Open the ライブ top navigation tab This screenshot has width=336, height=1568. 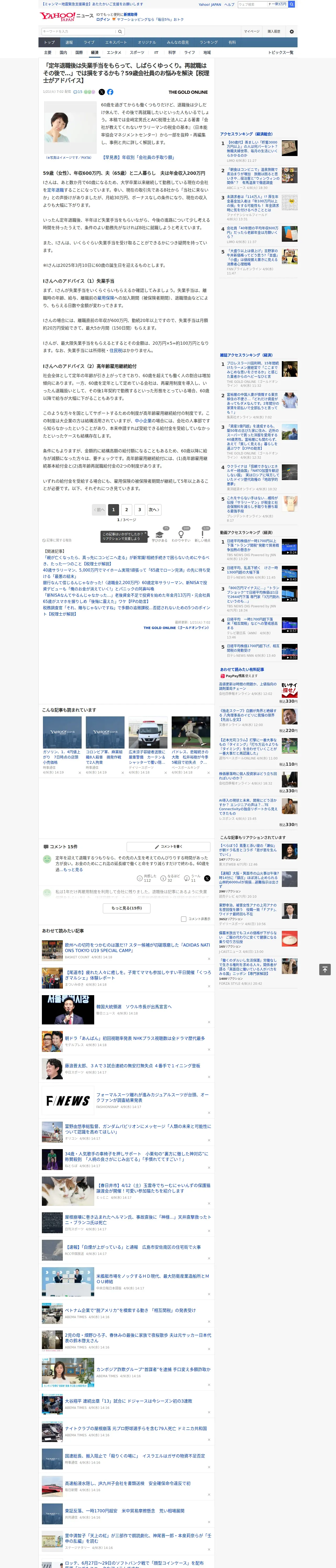coord(89,43)
